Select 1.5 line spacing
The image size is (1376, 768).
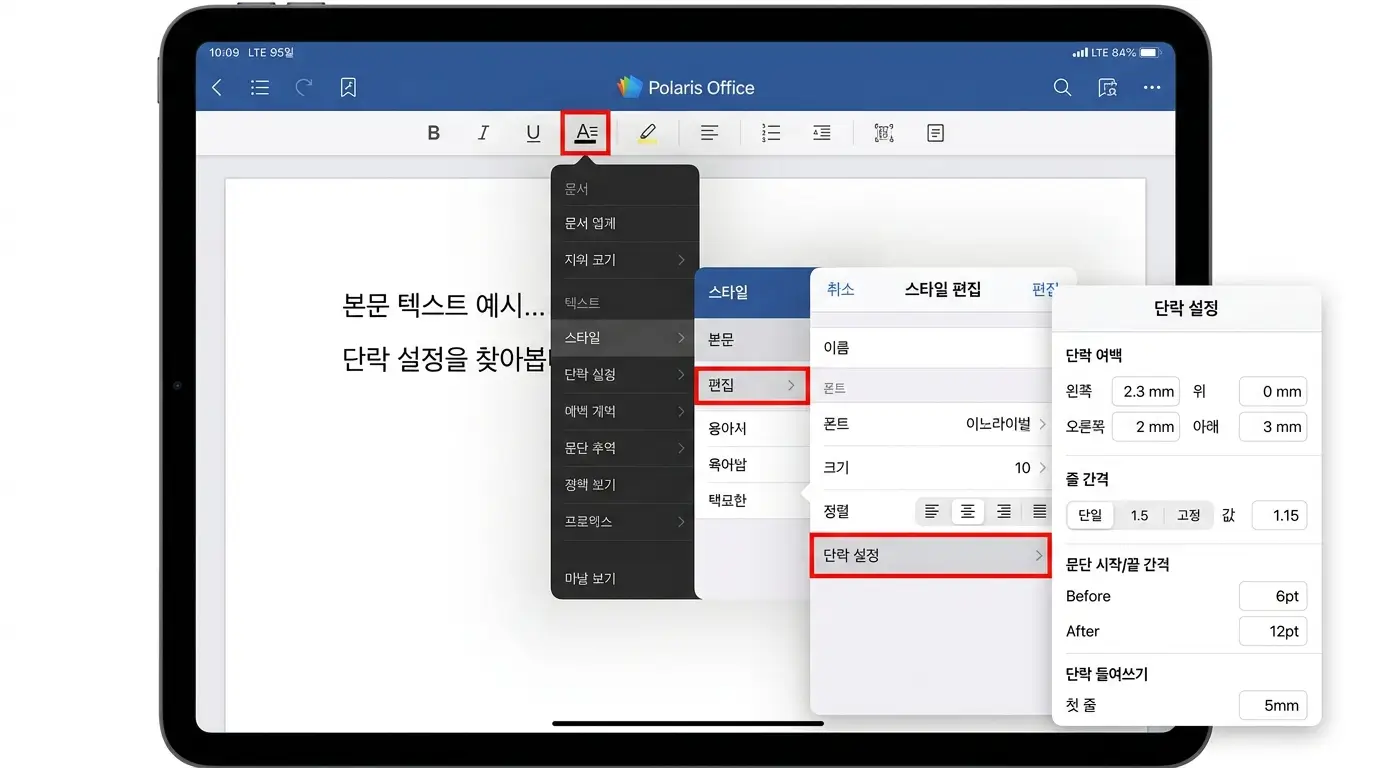(1139, 516)
